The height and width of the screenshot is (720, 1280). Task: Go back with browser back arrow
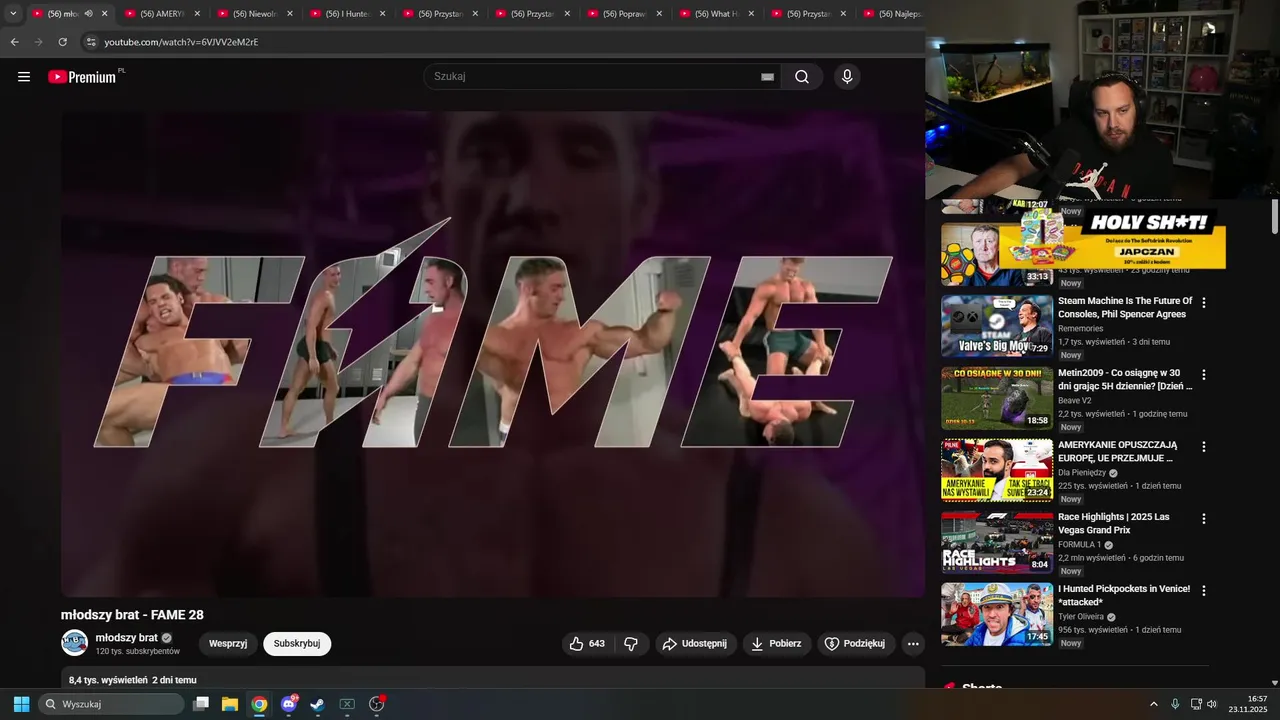click(14, 42)
